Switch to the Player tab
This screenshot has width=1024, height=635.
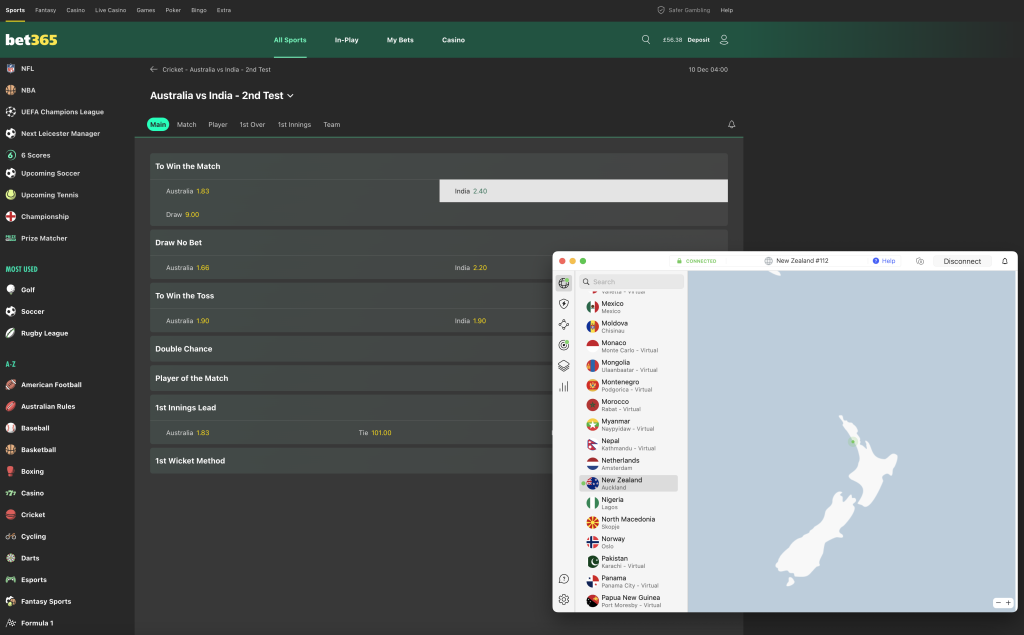click(x=217, y=125)
